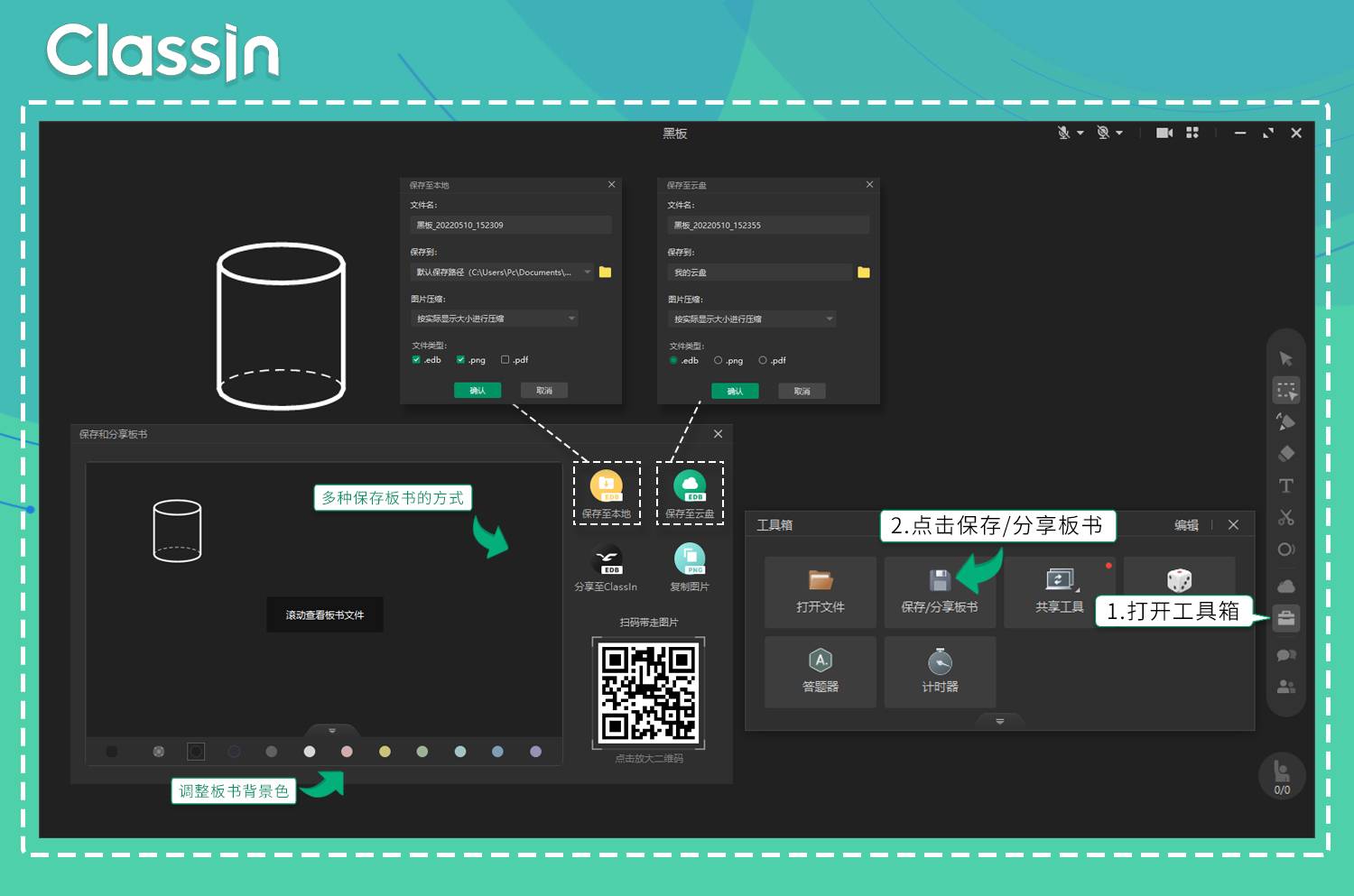1354x896 pixels.
Task: Open the members roster icon in right toolbar
Action: [x=1286, y=687]
